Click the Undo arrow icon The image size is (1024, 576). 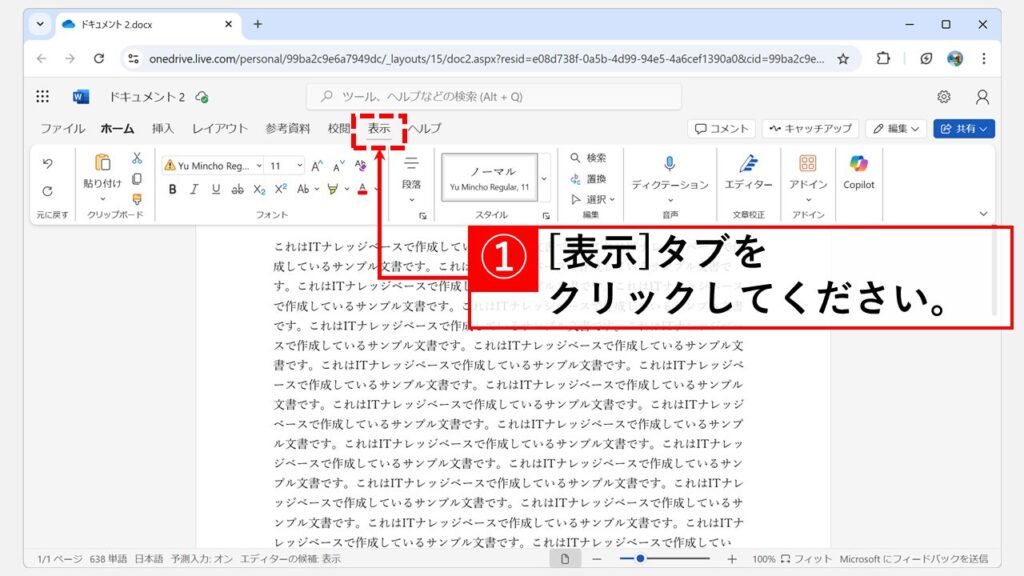point(47,163)
